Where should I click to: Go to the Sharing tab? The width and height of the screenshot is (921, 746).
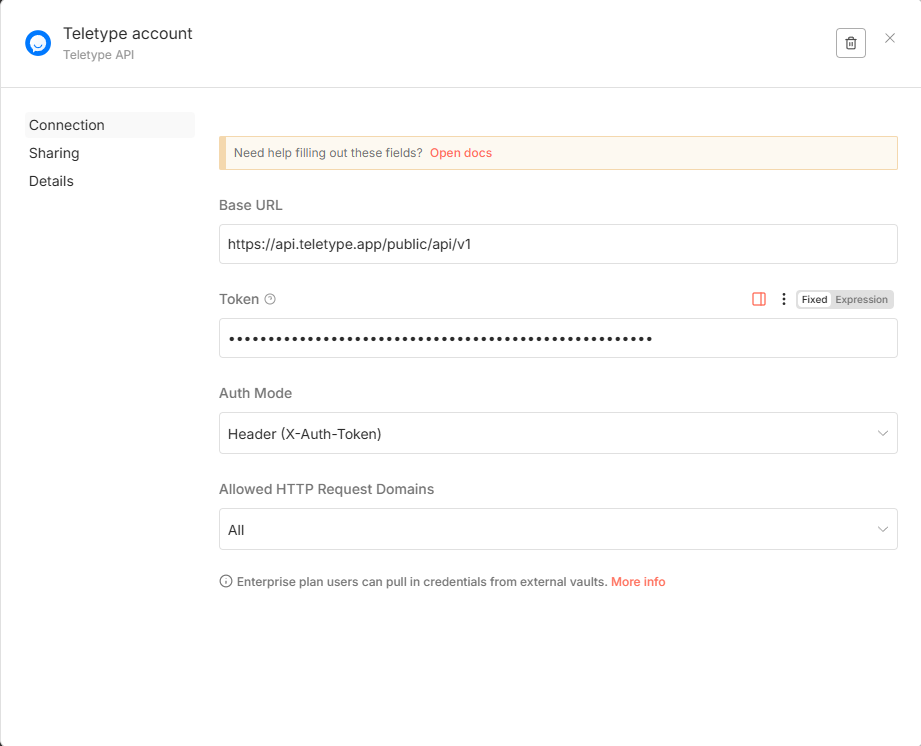[x=54, y=153]
